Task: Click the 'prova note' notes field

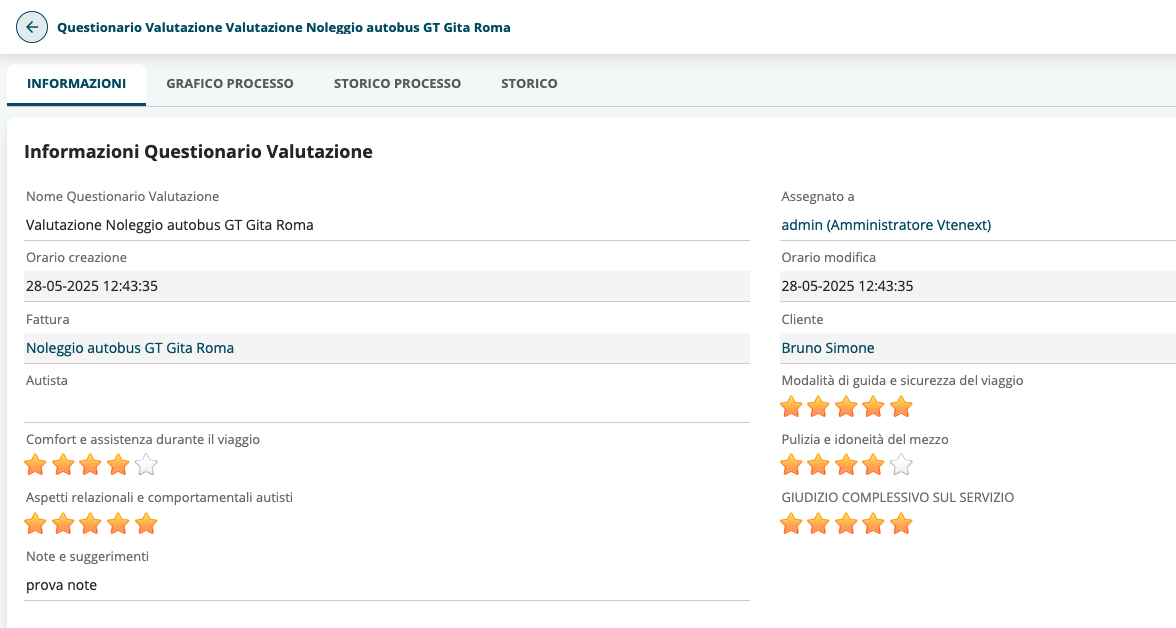Action: click(x=387, y=585)
